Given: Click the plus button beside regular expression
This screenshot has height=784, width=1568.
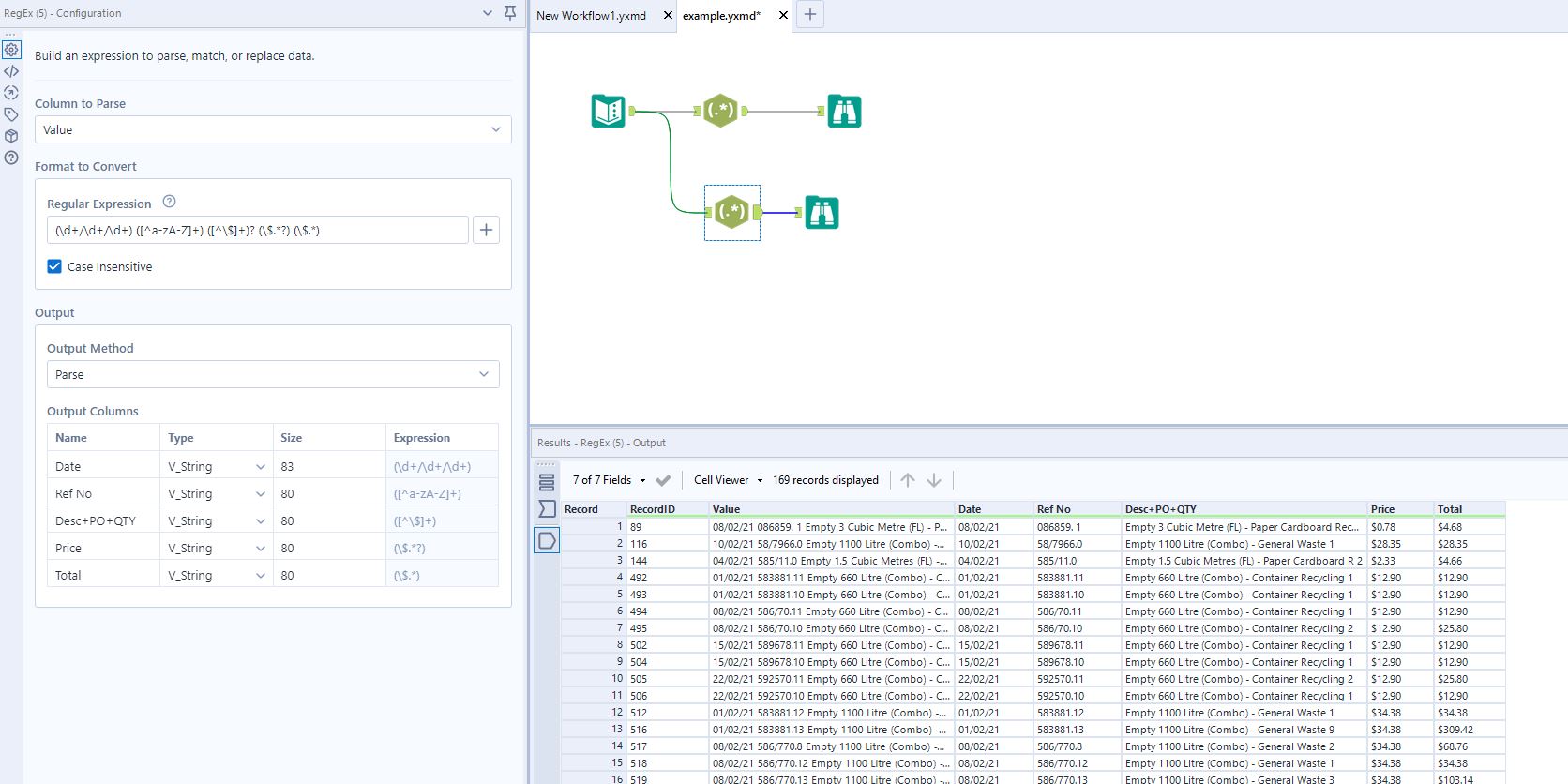Looking at the screenshot, I should tap(486, 230).
